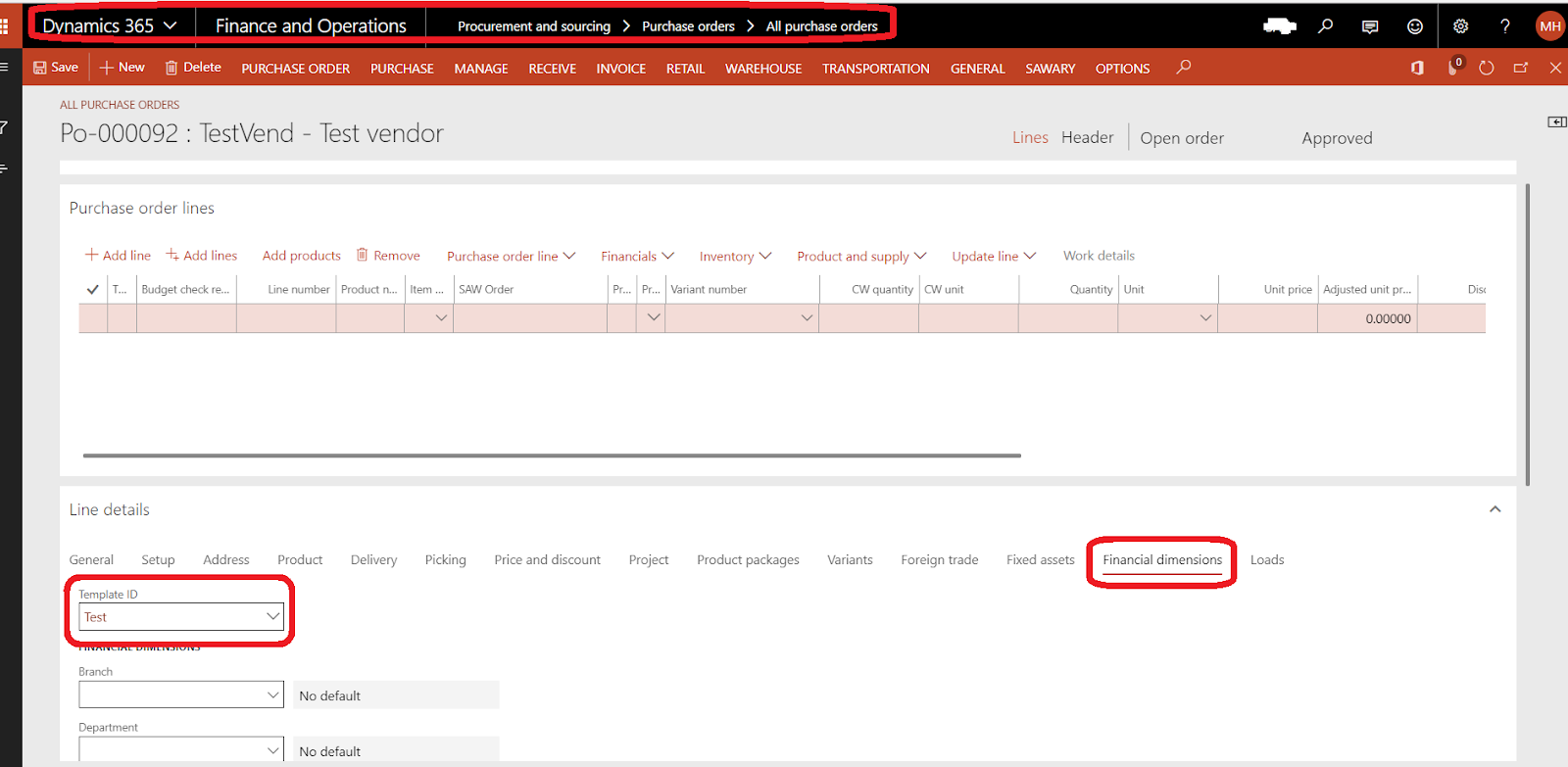Screen dimensions: 1568x767
Task: Expand the Inventory menu
Action: click(736, 256)
